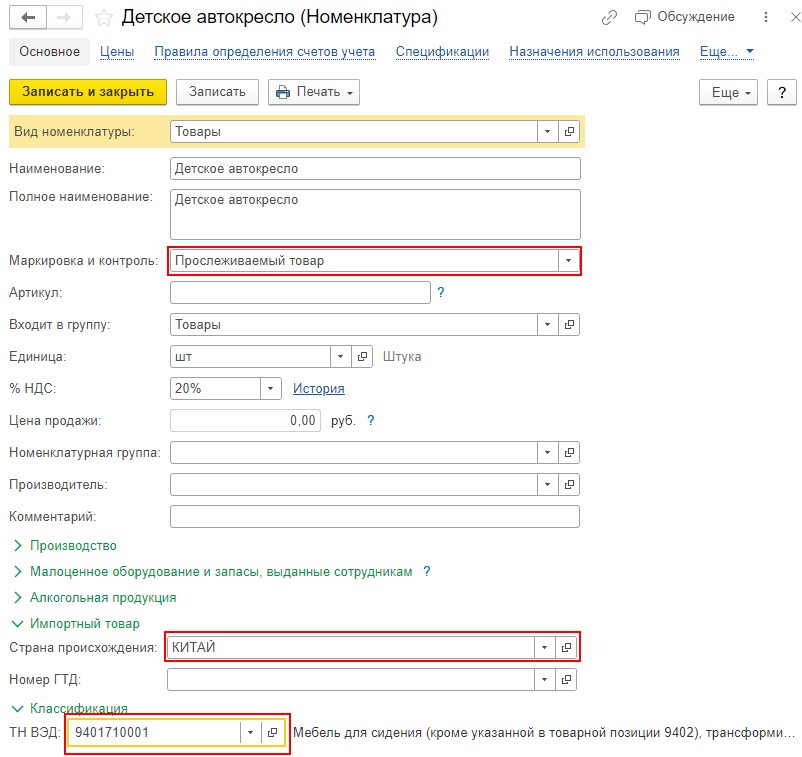
Task: Open Номер ГТД item with open icon
Action: [566, 680]
